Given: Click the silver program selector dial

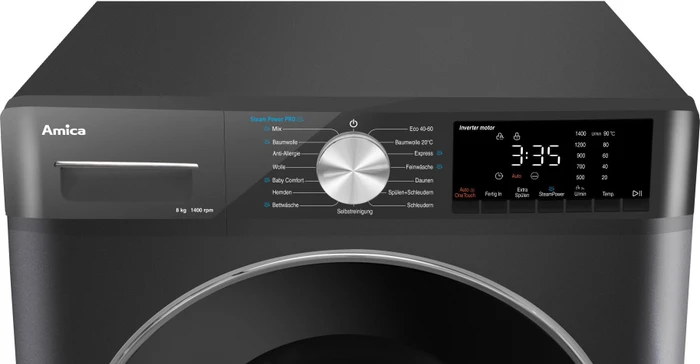Looking at the screenshot, I should [353, 169].
